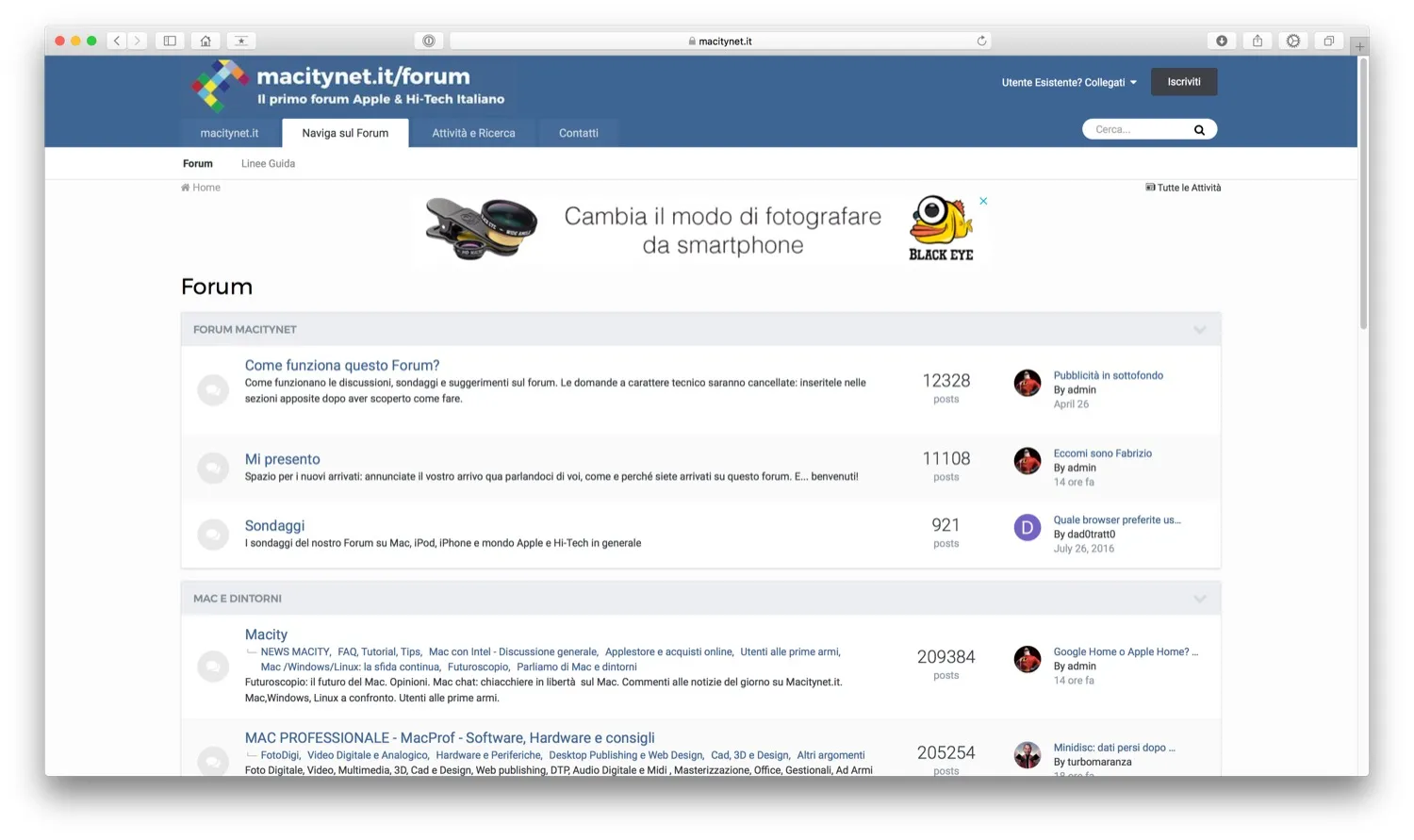Click the purple D avatar of dad0tratt0

pos(1028,528)
